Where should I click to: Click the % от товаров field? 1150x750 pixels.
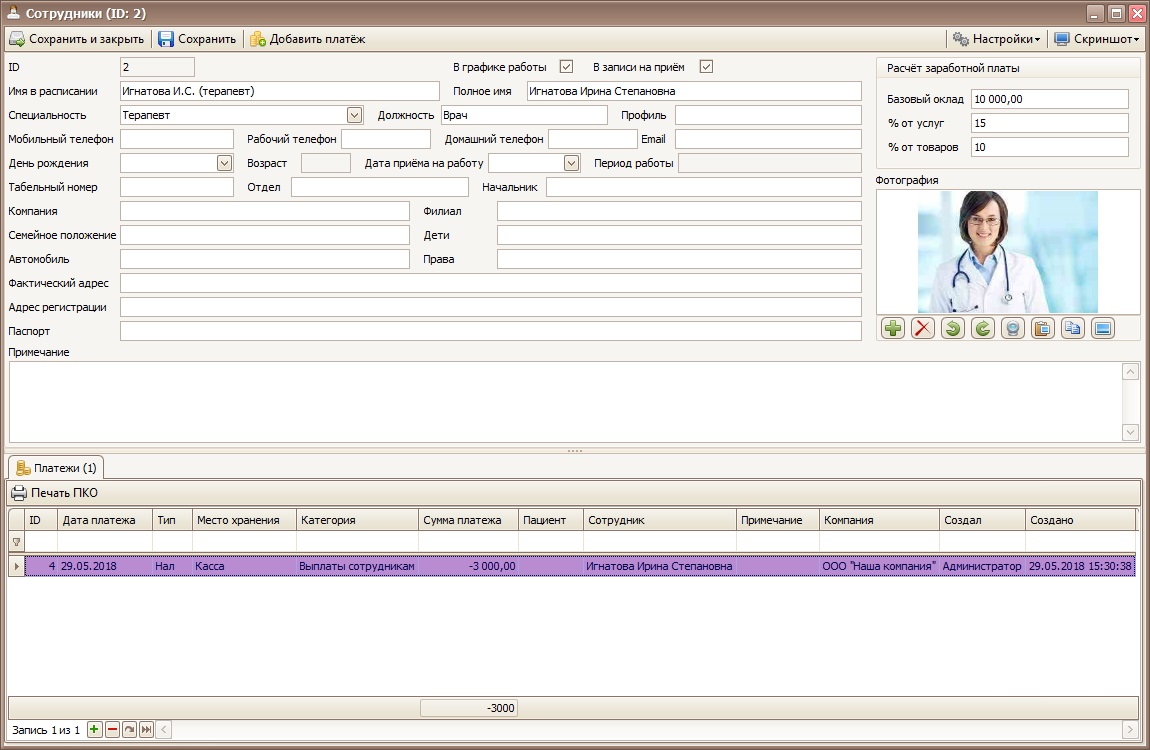[1050, 147]
